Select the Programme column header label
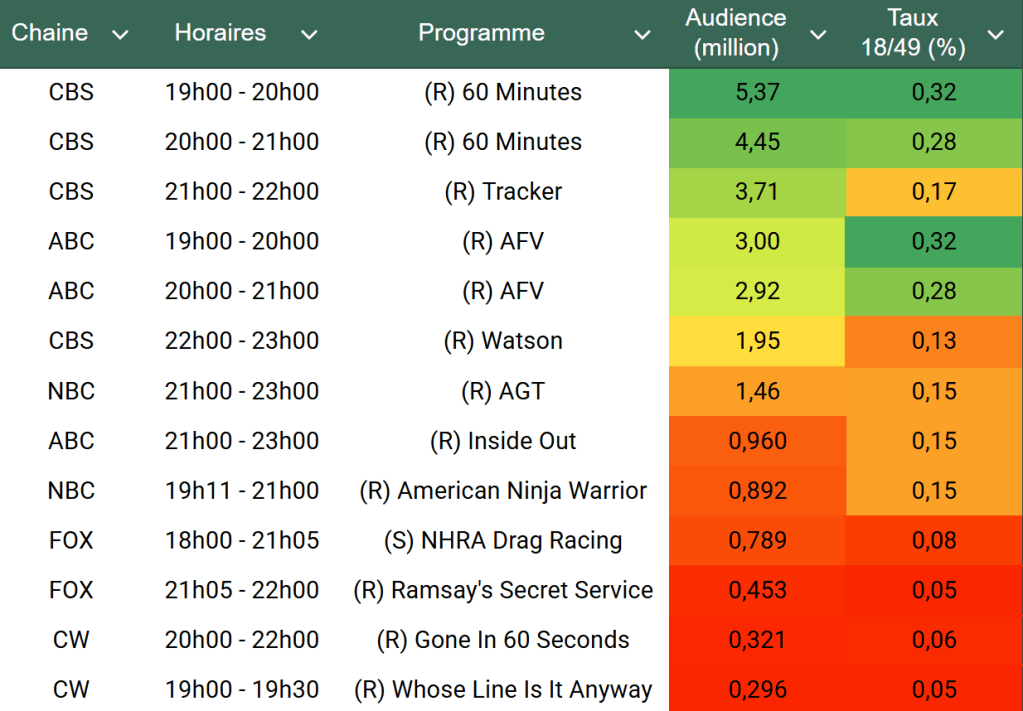The image size is (1023, 711). click(481, 33)
